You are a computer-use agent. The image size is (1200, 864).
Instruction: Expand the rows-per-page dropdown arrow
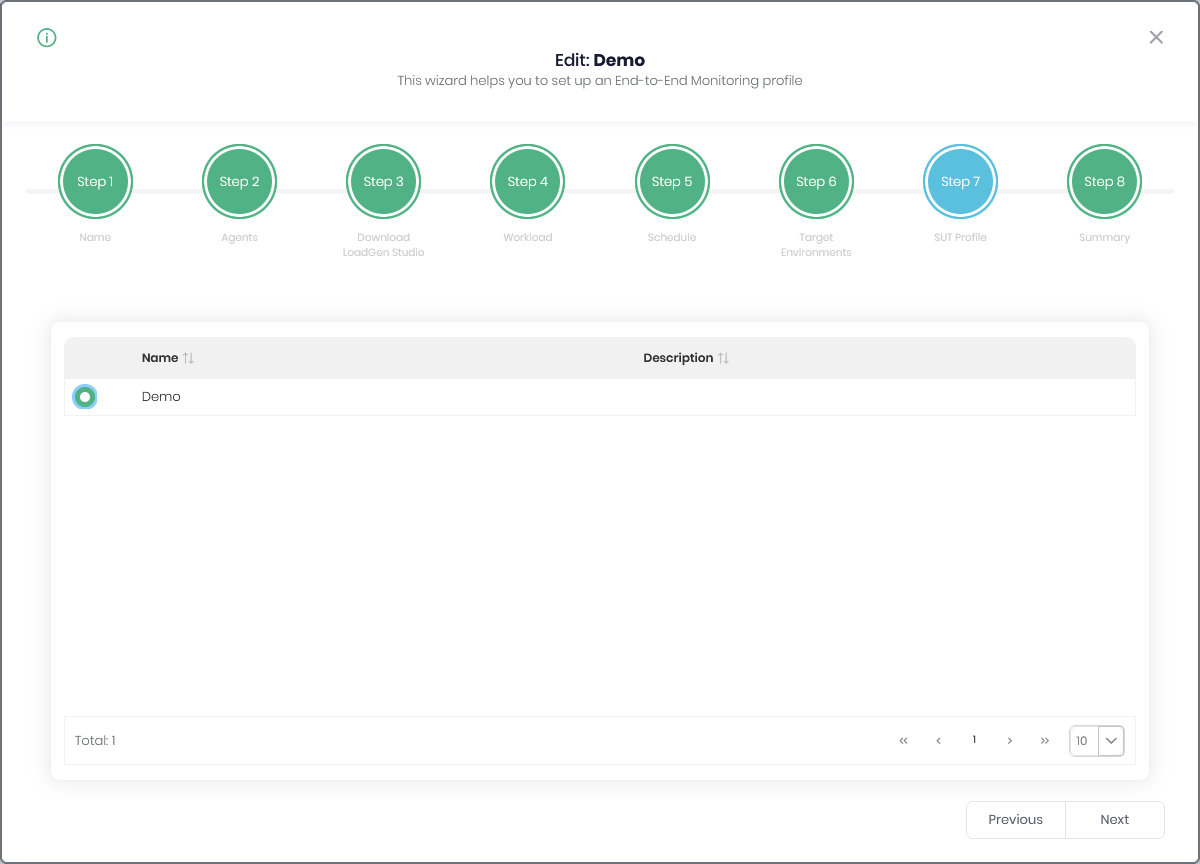tap(1111, 741)
